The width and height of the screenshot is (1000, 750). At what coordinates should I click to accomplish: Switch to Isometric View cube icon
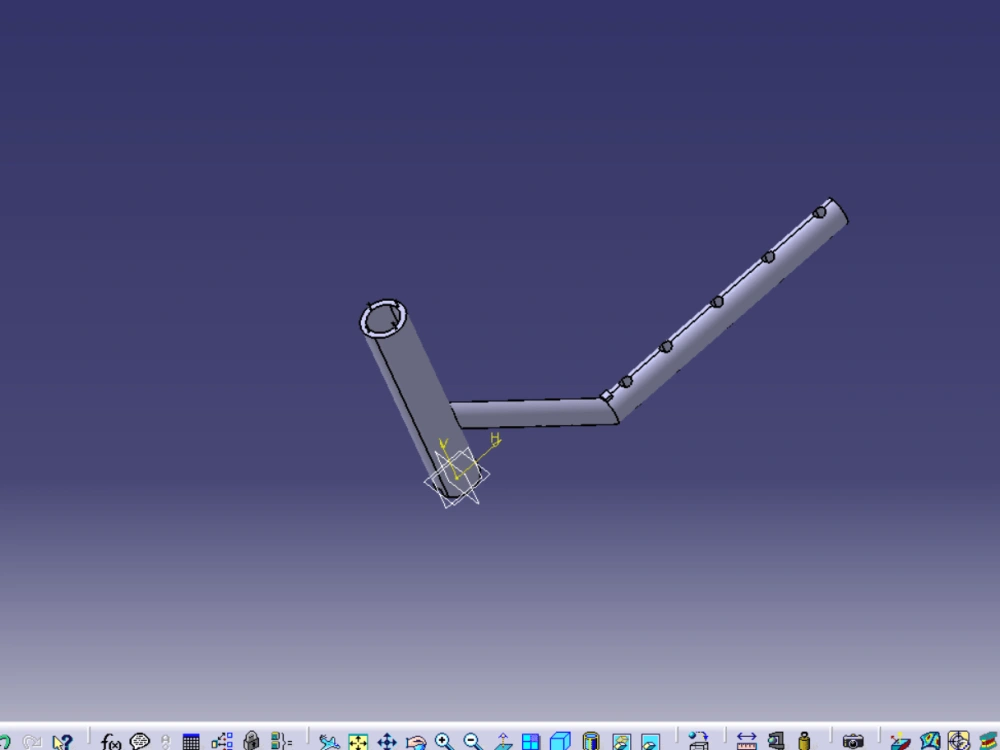560,742
